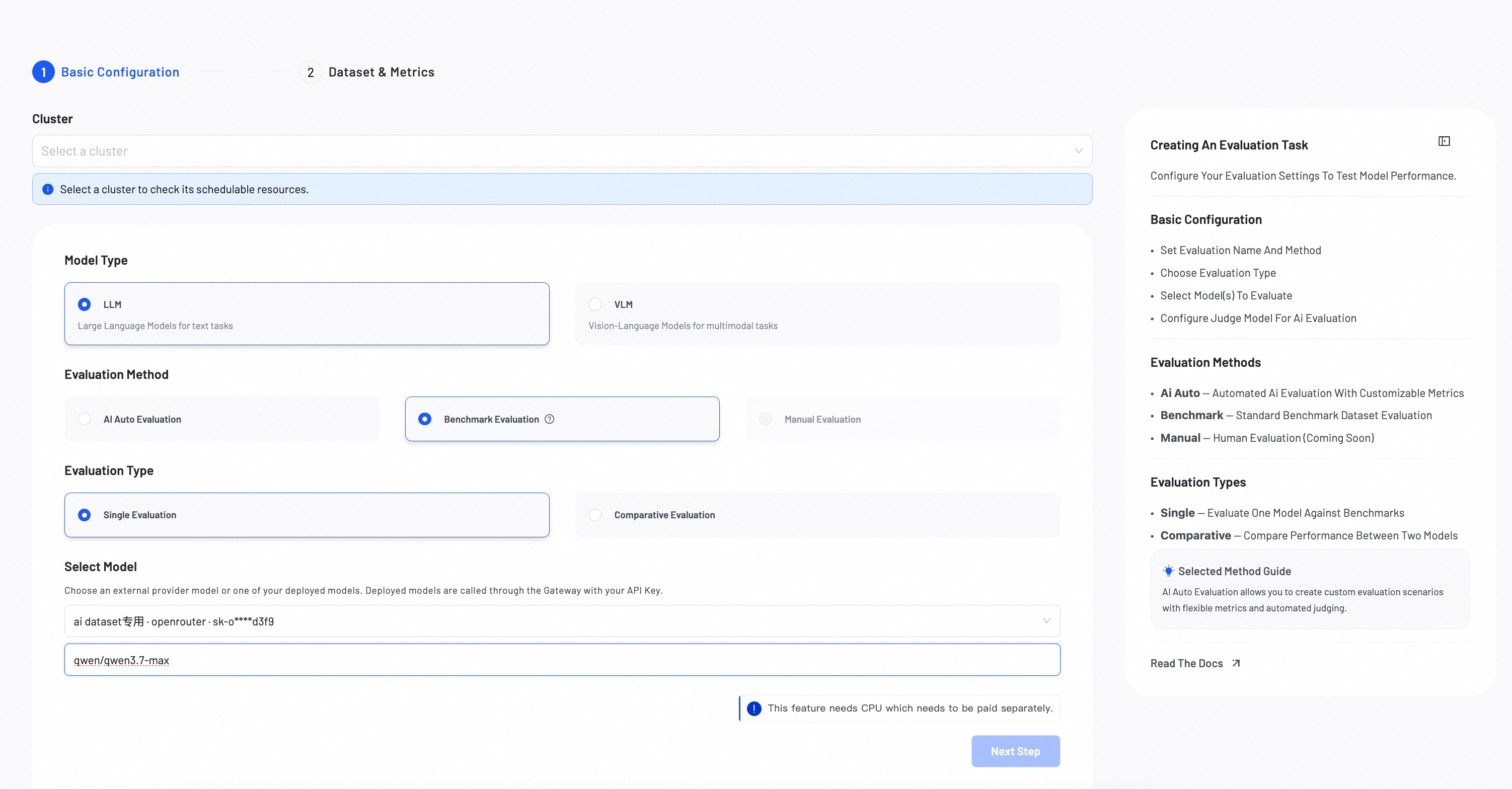Click the info icon in cluster notice

click(x=48, y=189)
